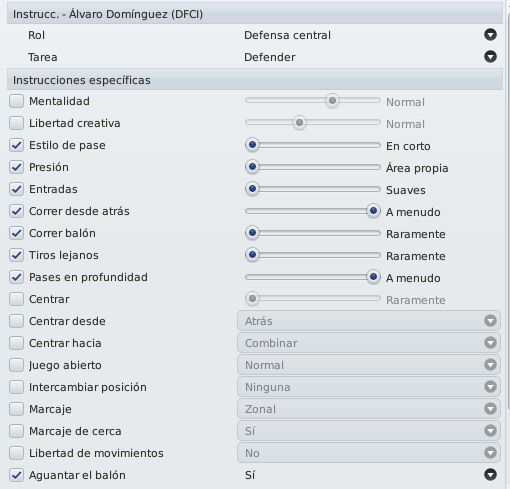Image resolution: width=510 pixels, height=489 pixels.
Task: Uncheck the Estilo de pase checkbox
Action: pyautogui.click(x=16, y=145)
